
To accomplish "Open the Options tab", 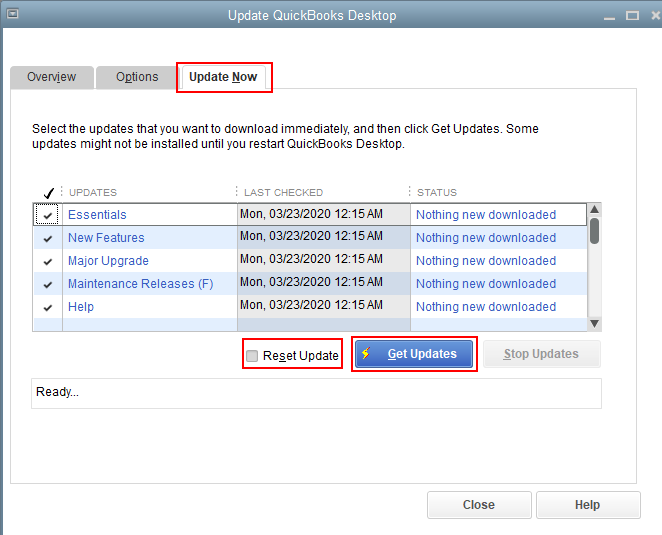I will coord(137,77).
